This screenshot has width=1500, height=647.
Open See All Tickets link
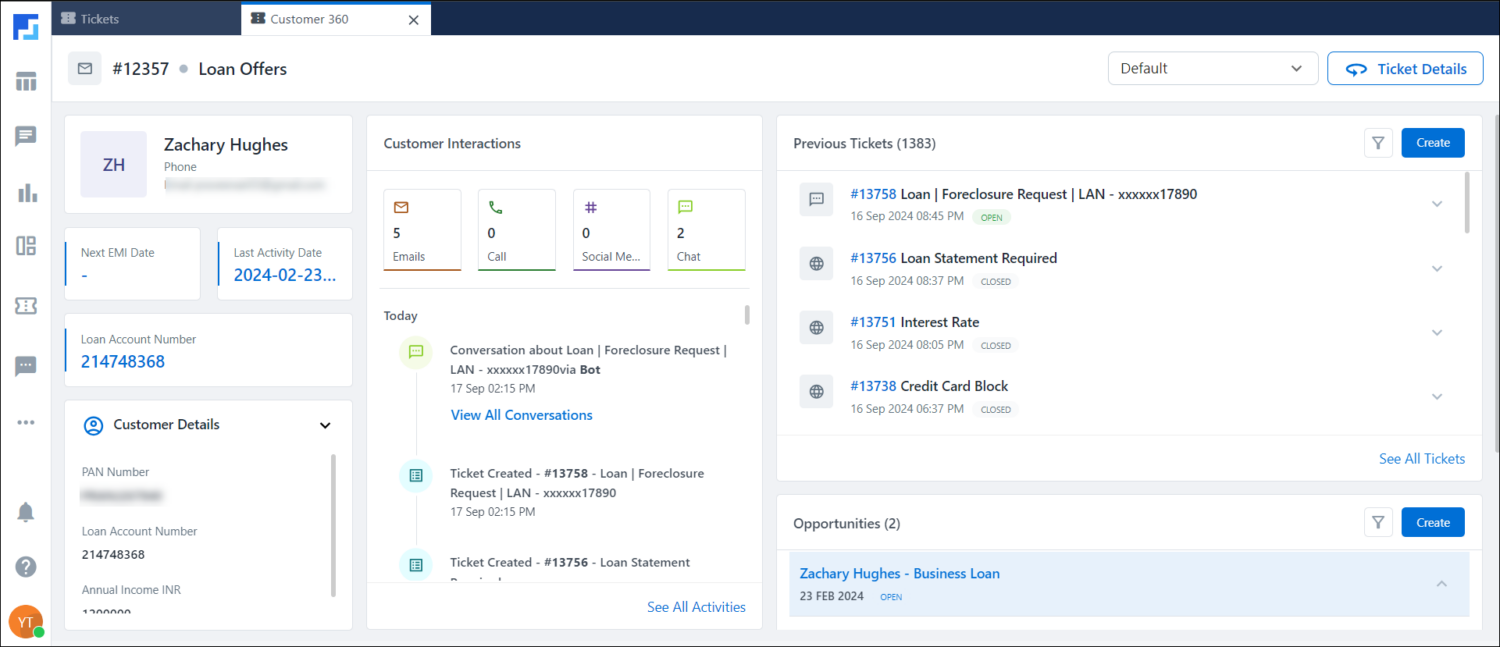(x=1422, y=458)
